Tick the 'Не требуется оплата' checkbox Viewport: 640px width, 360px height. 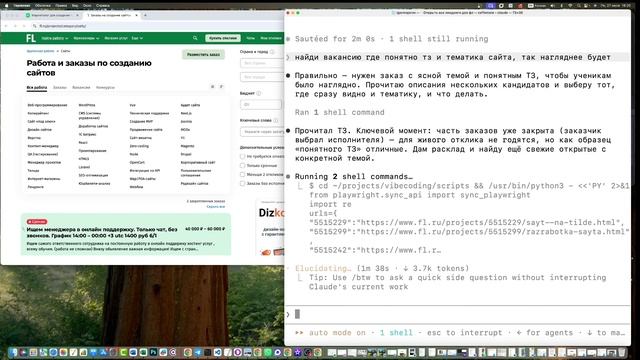(x=242, y=156)
